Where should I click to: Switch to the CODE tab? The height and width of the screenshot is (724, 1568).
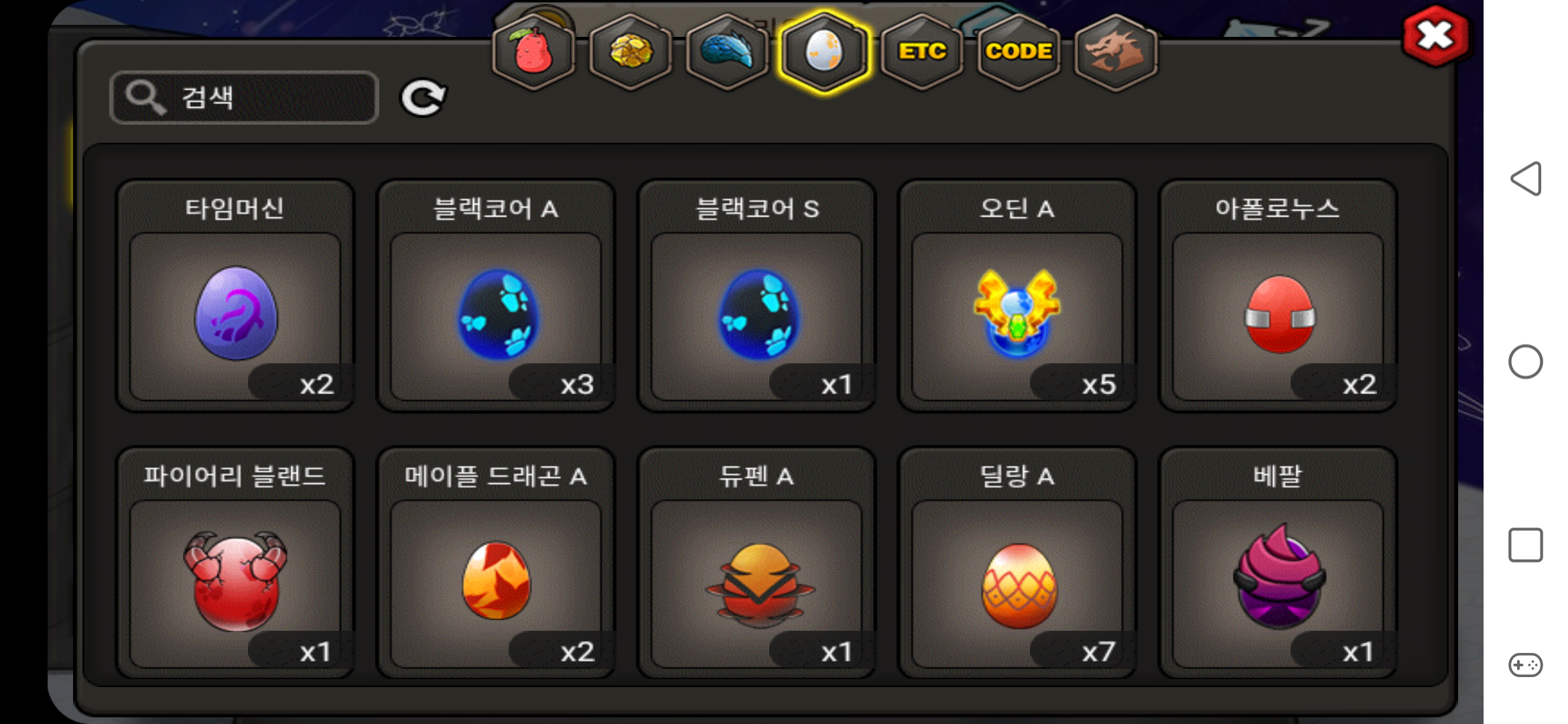point(1019,52)
